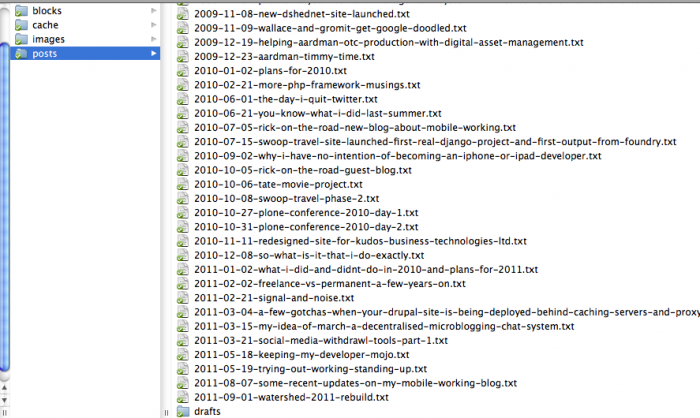Click file icon for 2011-02-02-freelance-vs-permanent-a-few-years-on.txt

(x=183, y=284)
